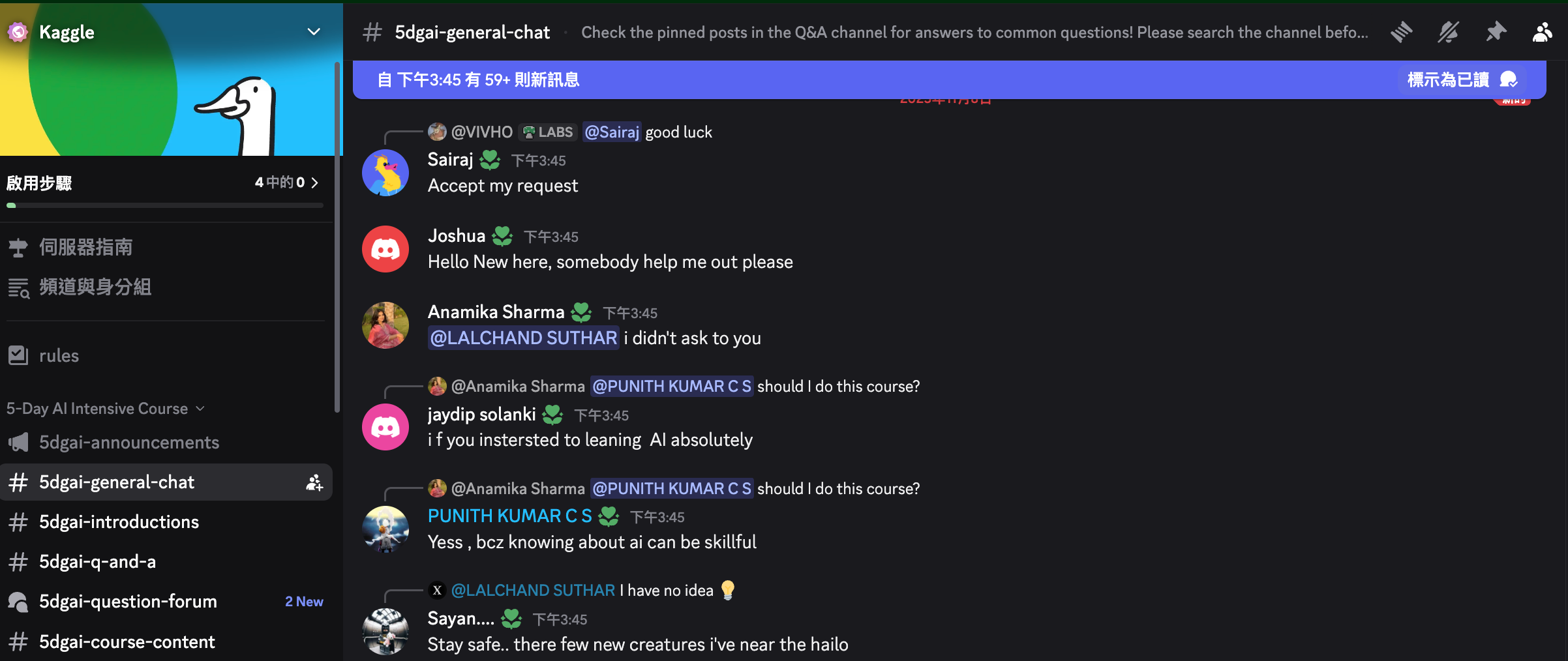1568x661 pixels.
Task: Switch to the 5dgai-introductions channel
Action: 119,522
